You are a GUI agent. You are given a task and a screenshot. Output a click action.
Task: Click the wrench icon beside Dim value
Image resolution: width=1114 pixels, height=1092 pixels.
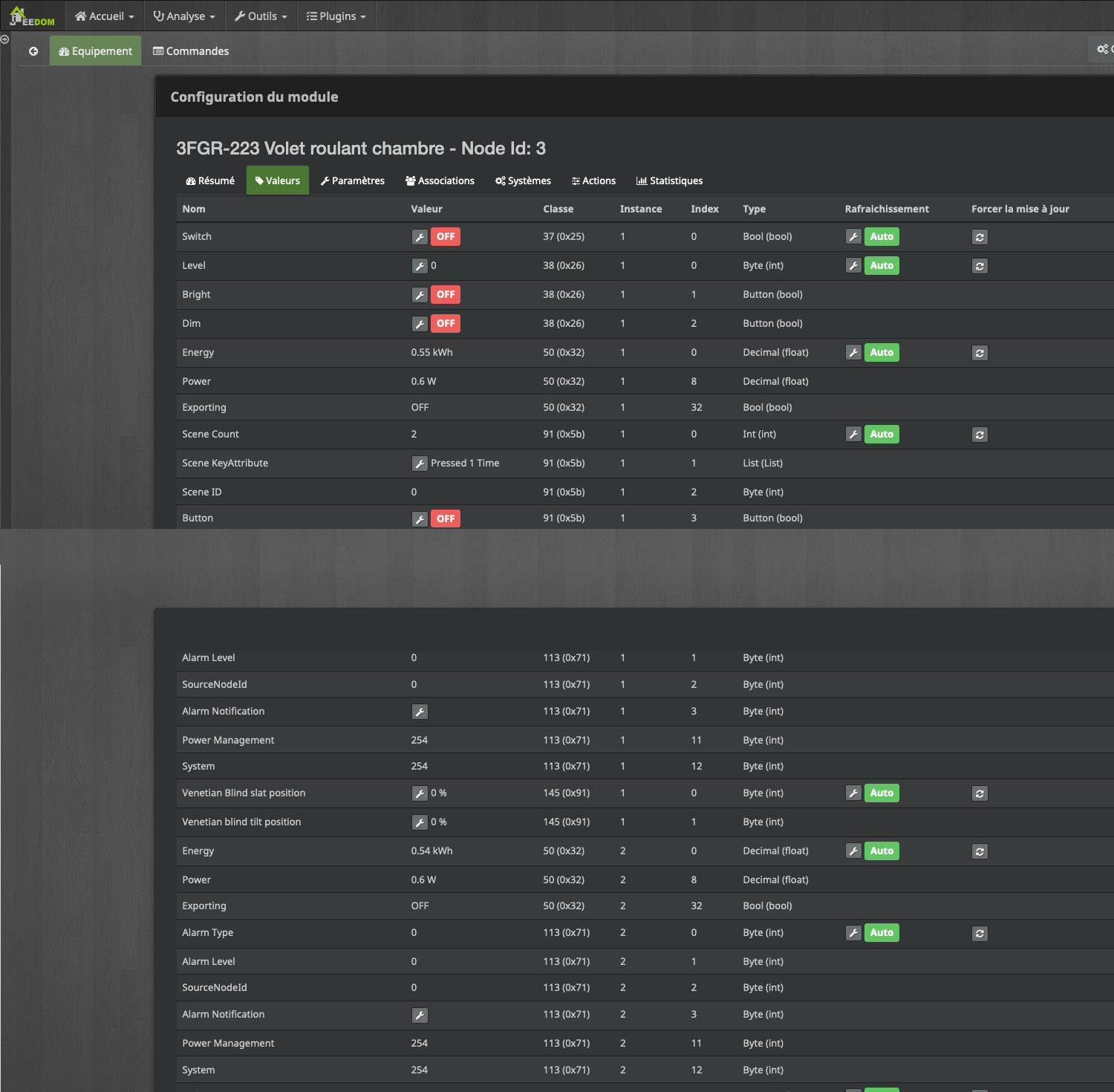[420, 324]
